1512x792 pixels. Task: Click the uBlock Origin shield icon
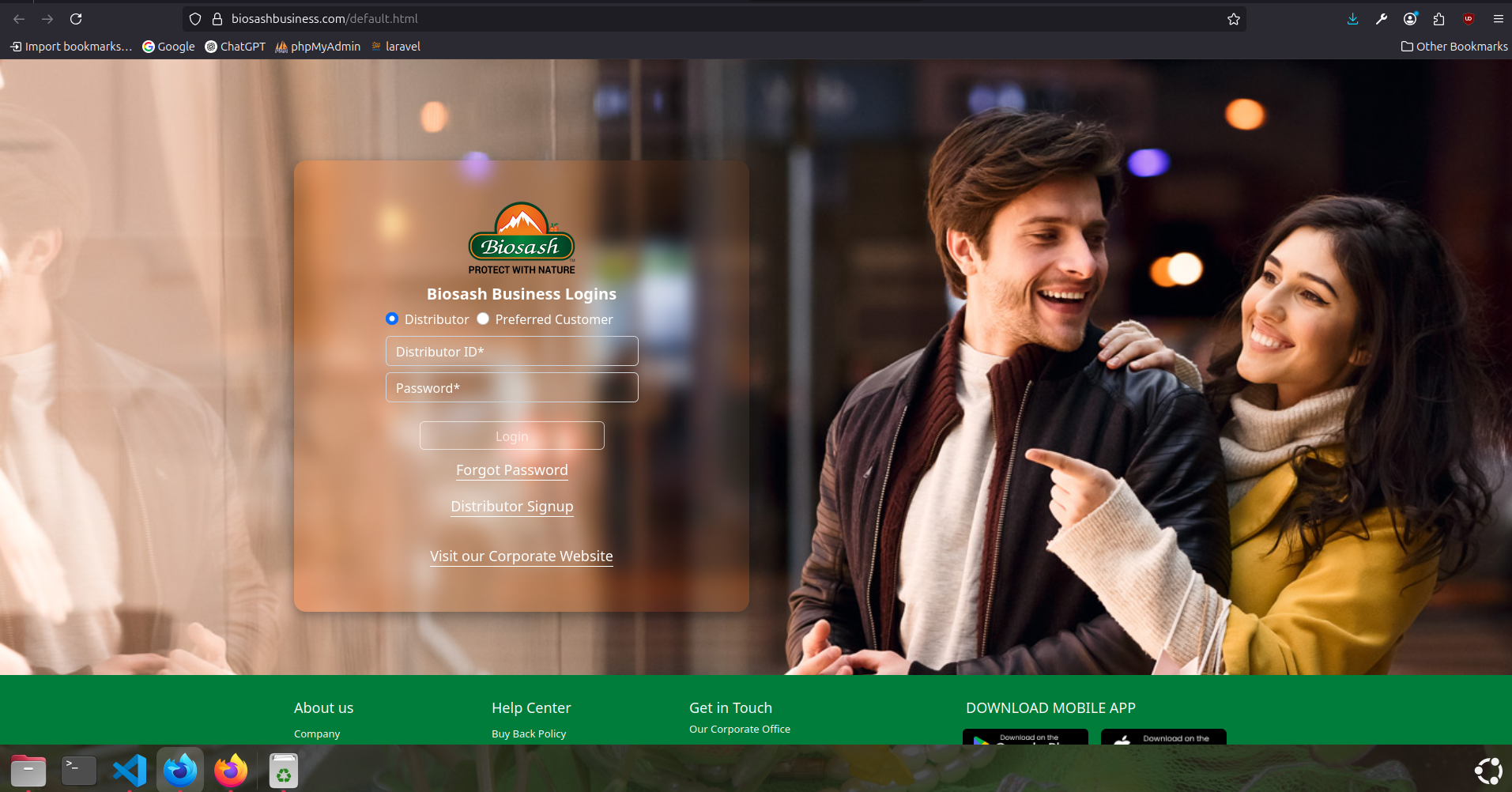pos(1469,19)
